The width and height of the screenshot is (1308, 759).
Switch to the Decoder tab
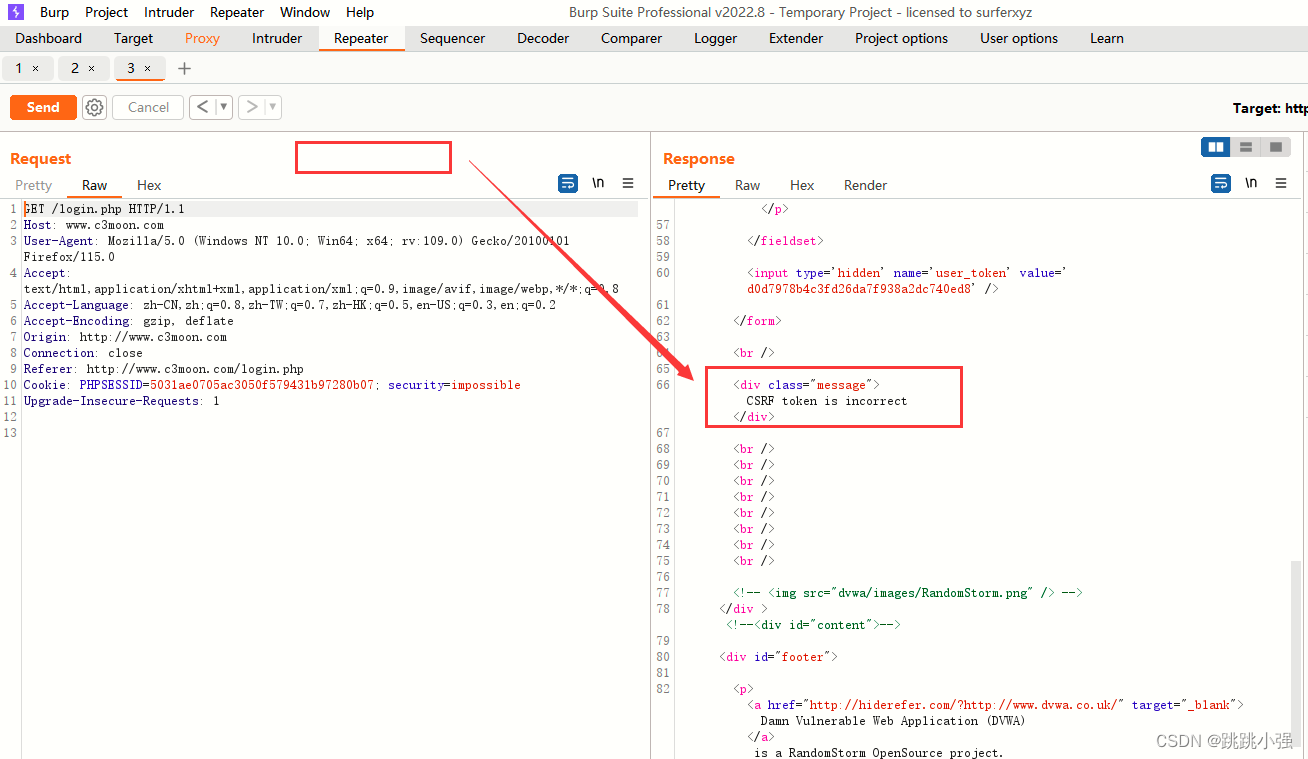[543, 38]
